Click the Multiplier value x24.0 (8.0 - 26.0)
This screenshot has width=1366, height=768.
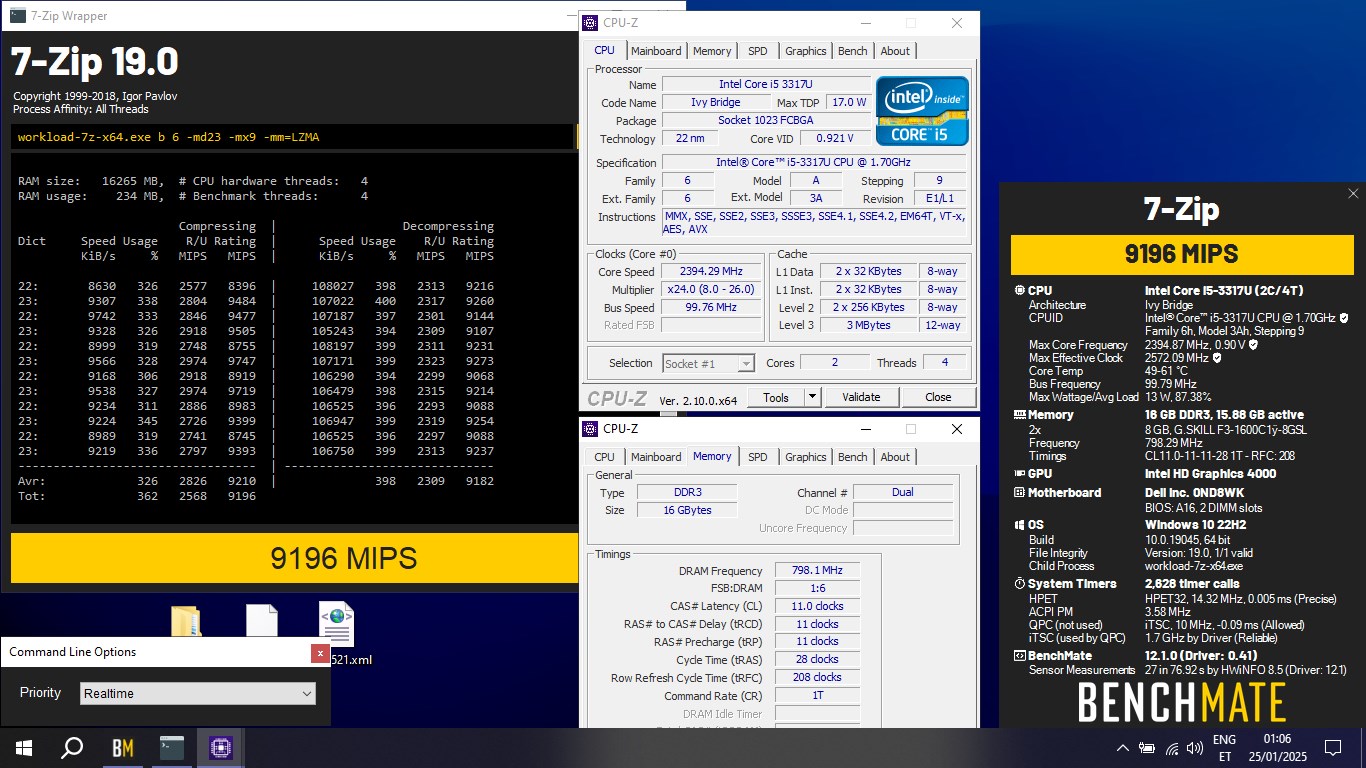[712, 290]
